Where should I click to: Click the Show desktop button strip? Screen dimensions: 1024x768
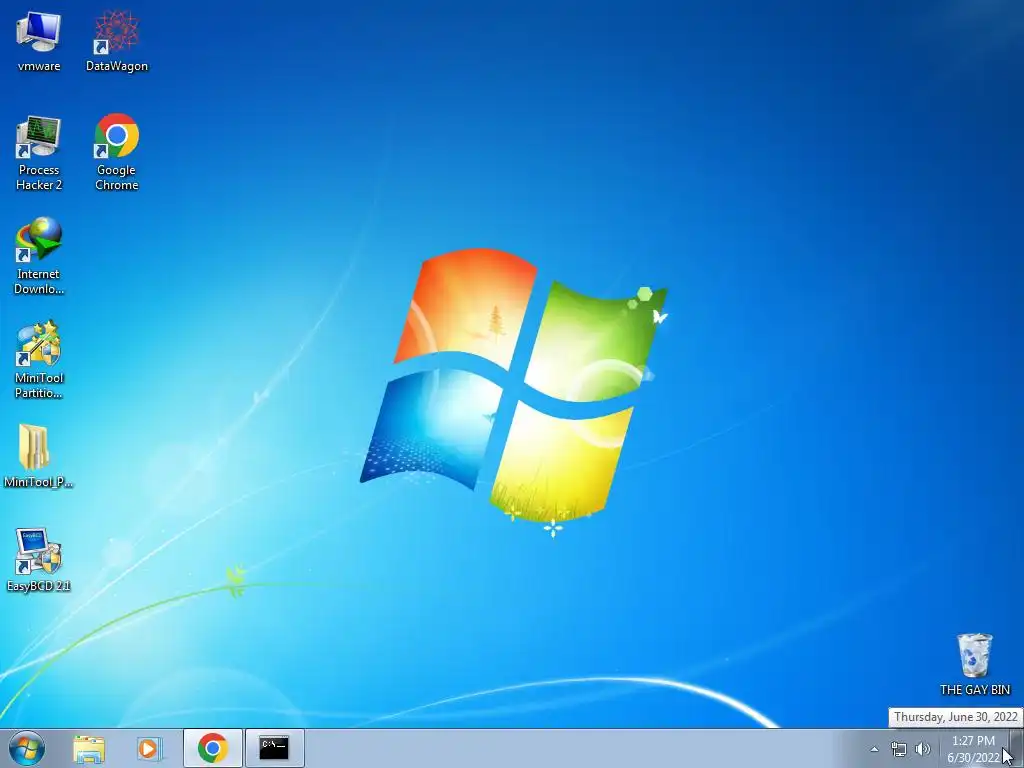point(1016,748)
